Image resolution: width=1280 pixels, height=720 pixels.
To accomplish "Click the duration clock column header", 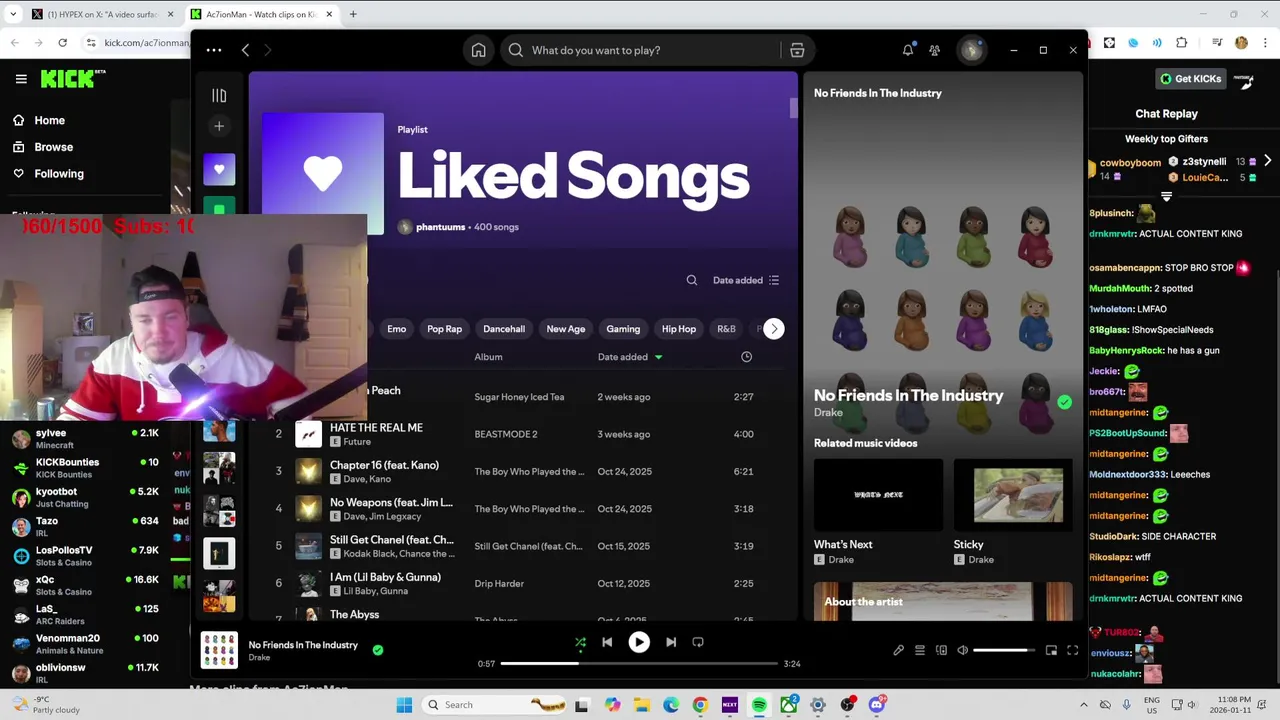I will coord(746,357).
